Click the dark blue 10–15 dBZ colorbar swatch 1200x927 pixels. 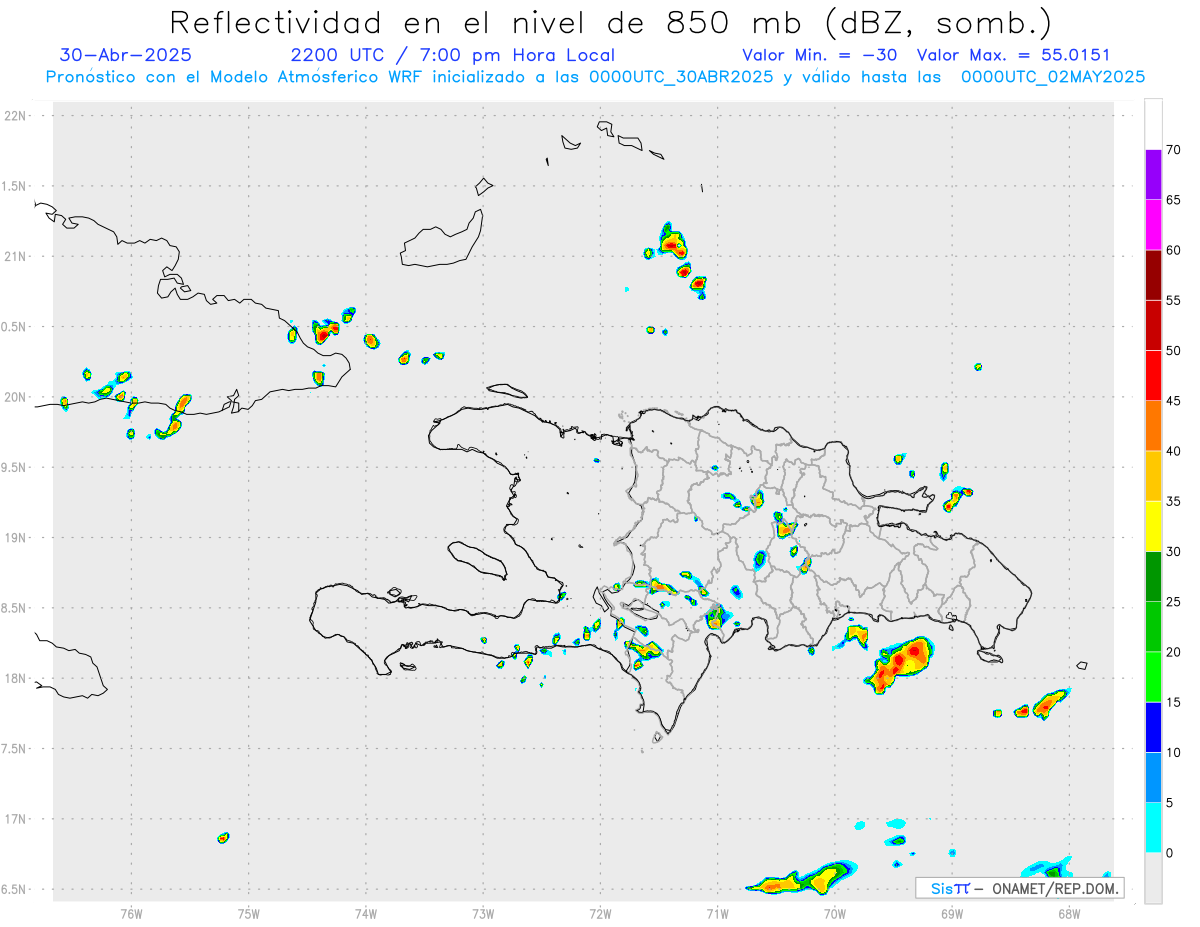(1153, 727)
